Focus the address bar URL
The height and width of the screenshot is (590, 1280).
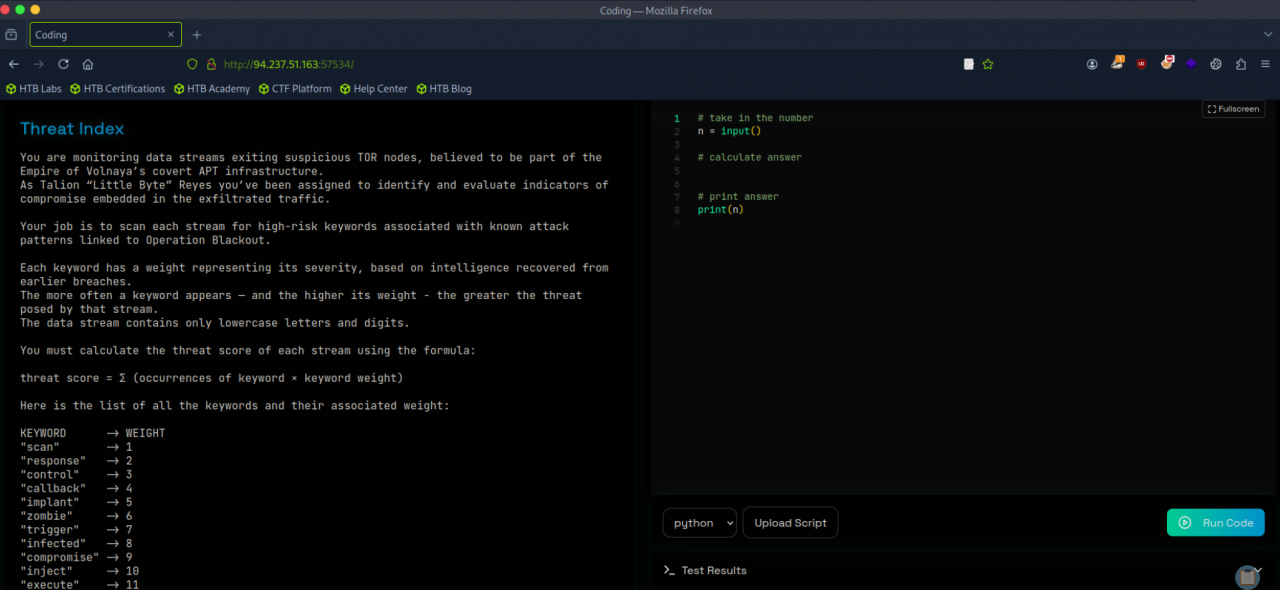(288, 64)
